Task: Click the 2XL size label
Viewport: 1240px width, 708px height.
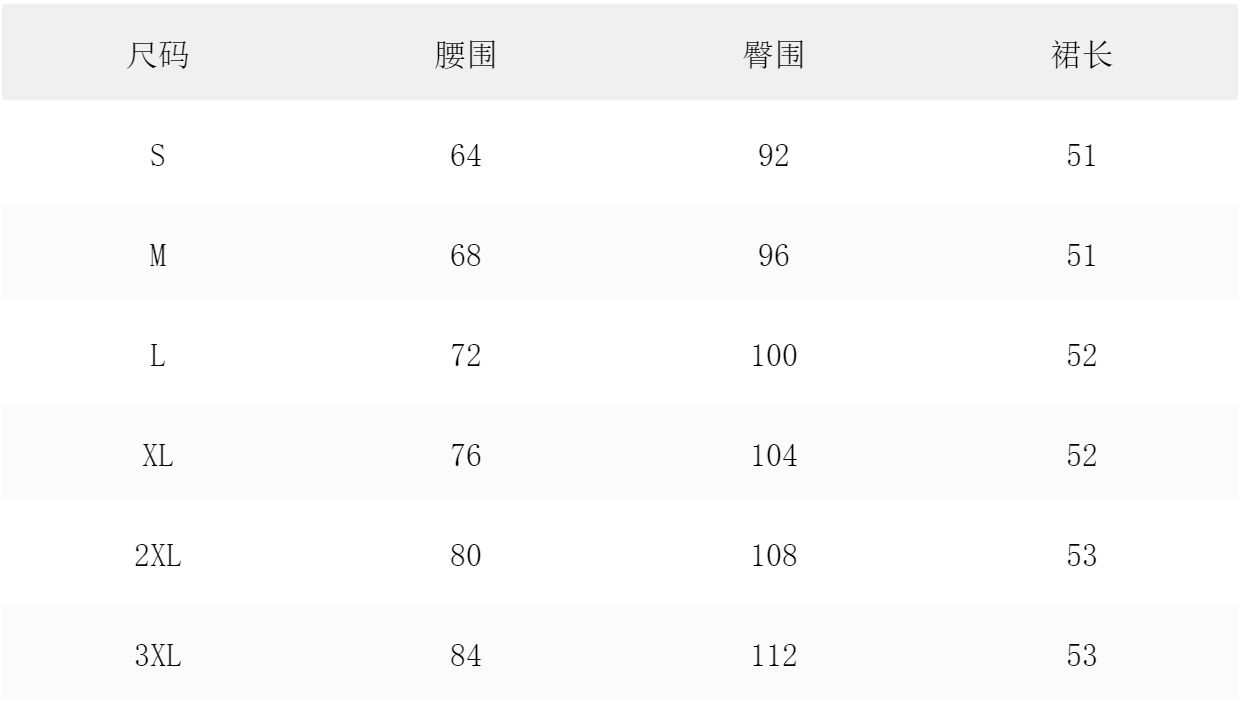Action: click(x=157, y=557)
